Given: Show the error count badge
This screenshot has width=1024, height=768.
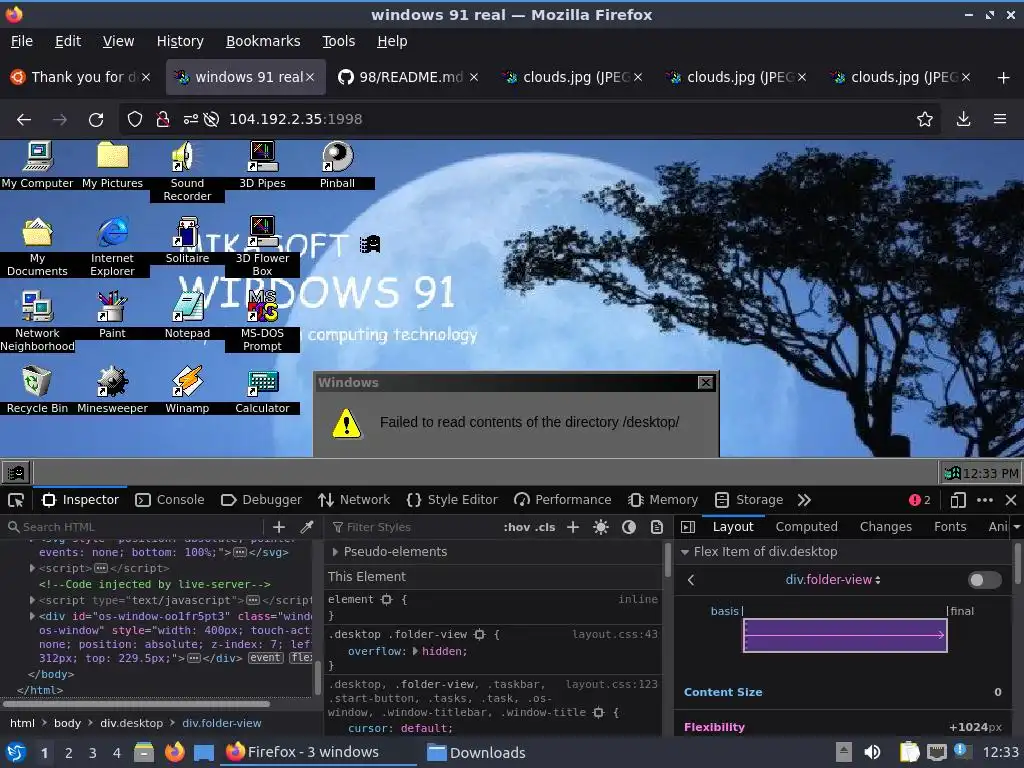Looking at the screenshot, I should pos(920,500).
